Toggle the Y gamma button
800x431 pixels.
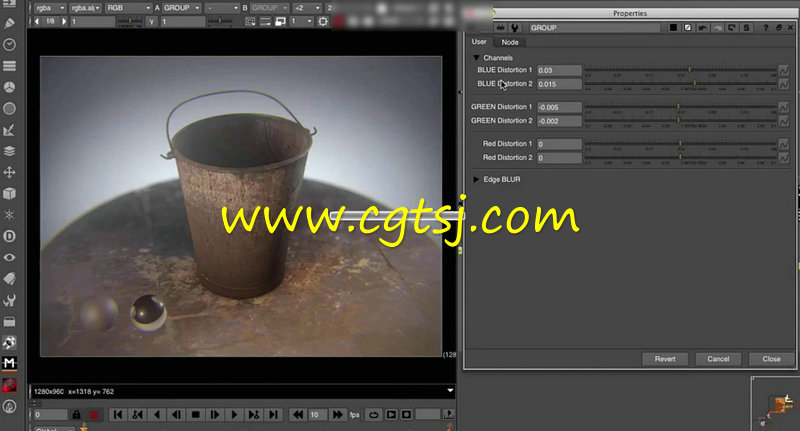click(x=152, y=21)
